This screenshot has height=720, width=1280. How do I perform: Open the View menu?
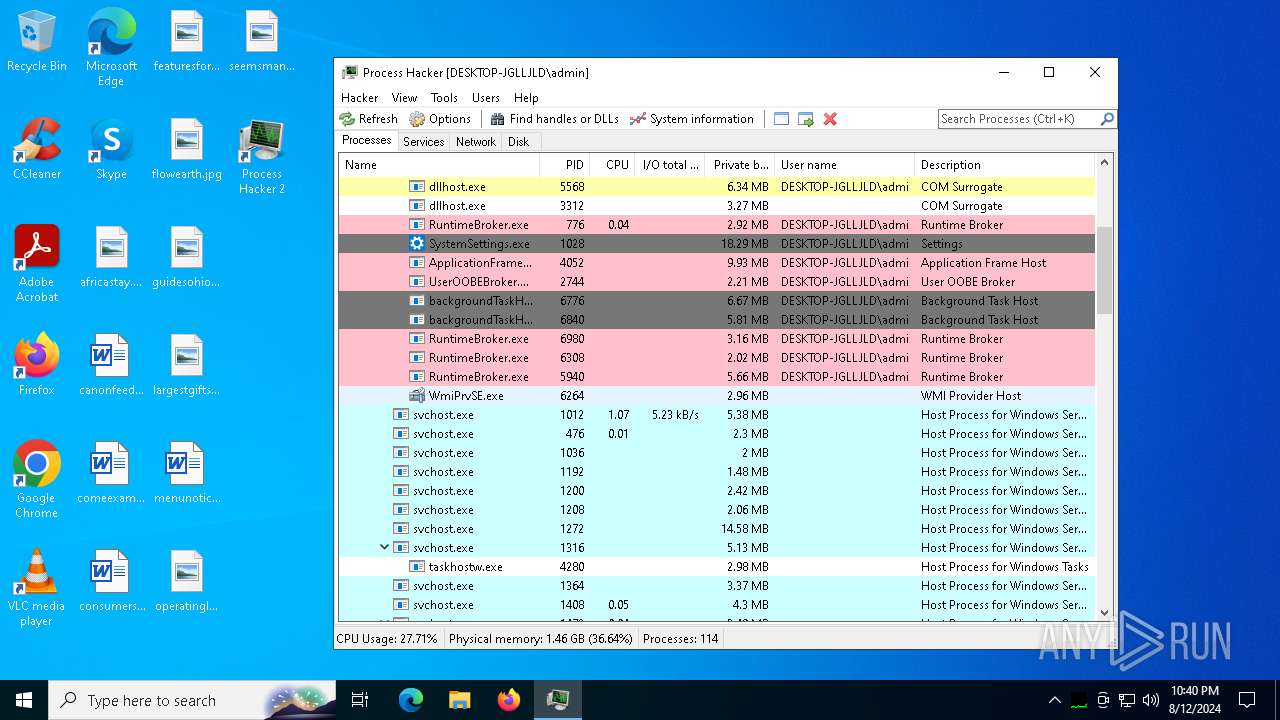coord(404,98)
